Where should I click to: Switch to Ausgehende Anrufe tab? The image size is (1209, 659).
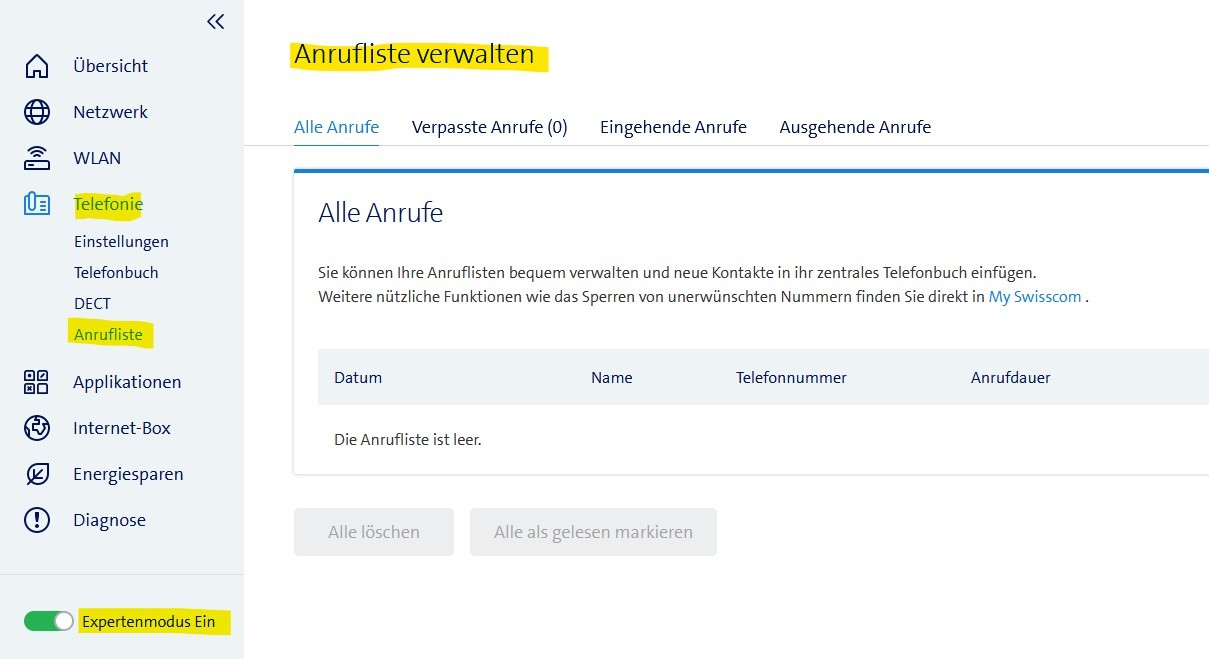855,127
